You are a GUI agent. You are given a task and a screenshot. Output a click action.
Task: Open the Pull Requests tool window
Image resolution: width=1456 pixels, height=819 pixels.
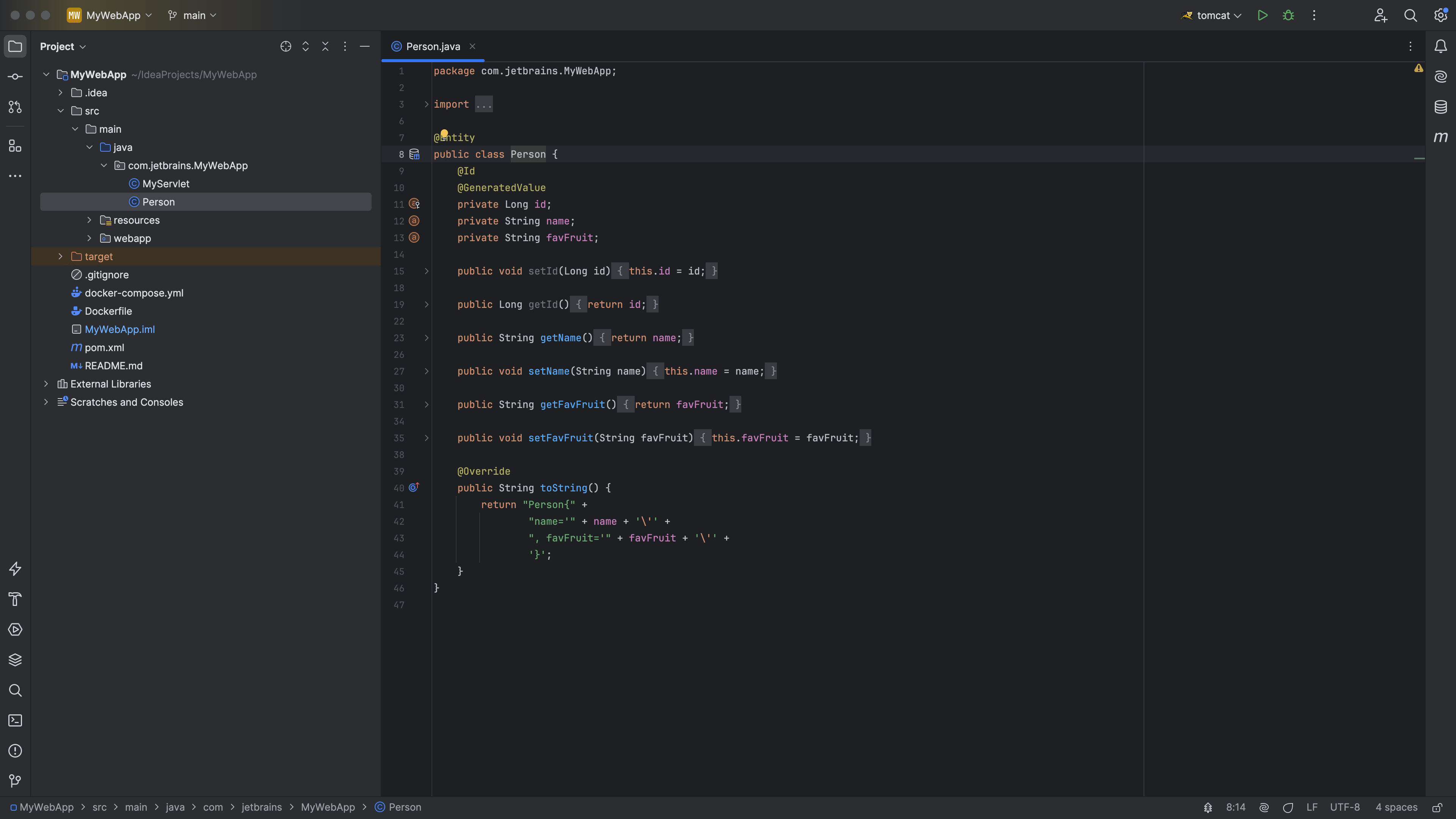tap(15, 107)
